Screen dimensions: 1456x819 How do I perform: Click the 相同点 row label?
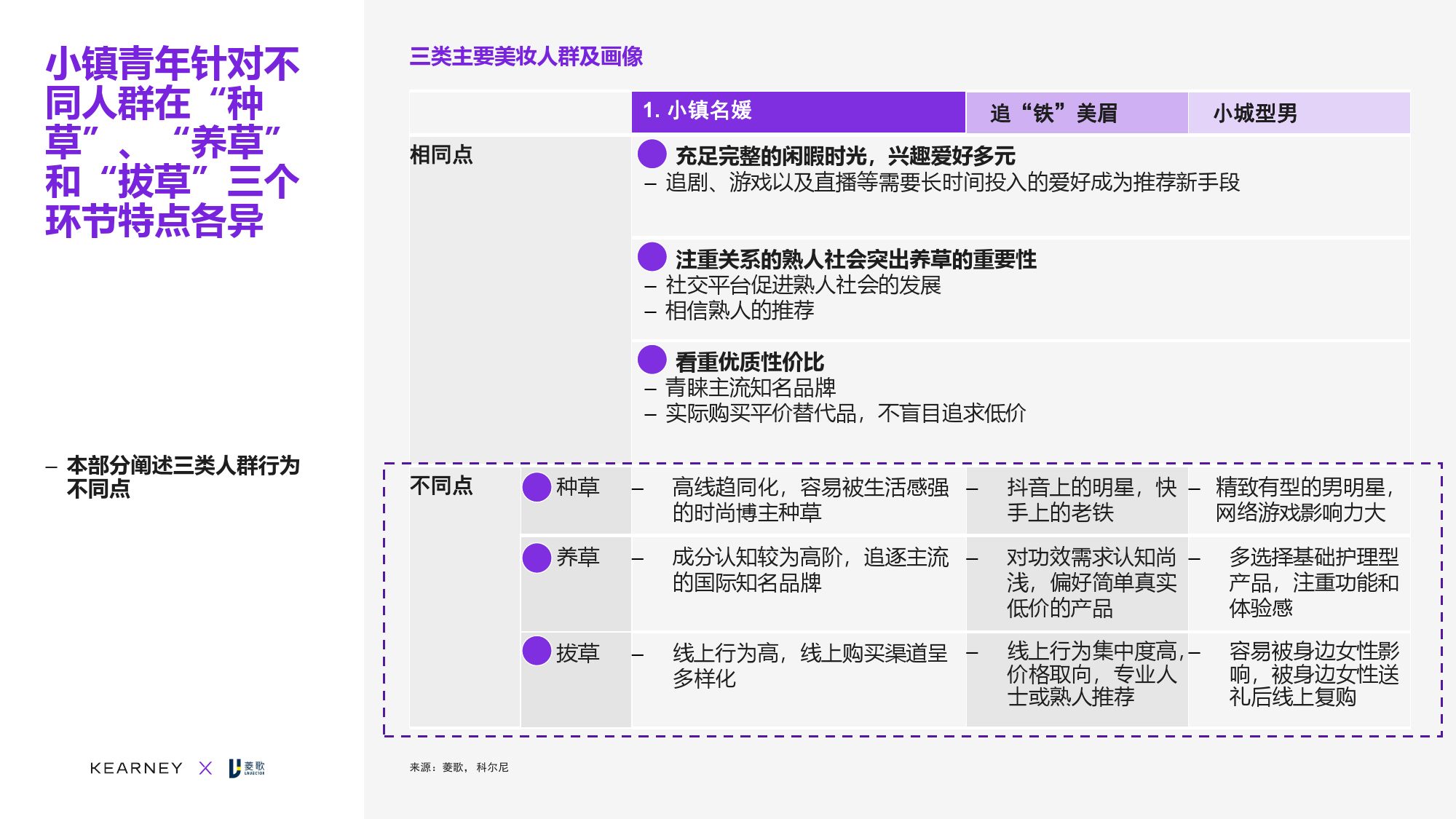tap(441, 154)
